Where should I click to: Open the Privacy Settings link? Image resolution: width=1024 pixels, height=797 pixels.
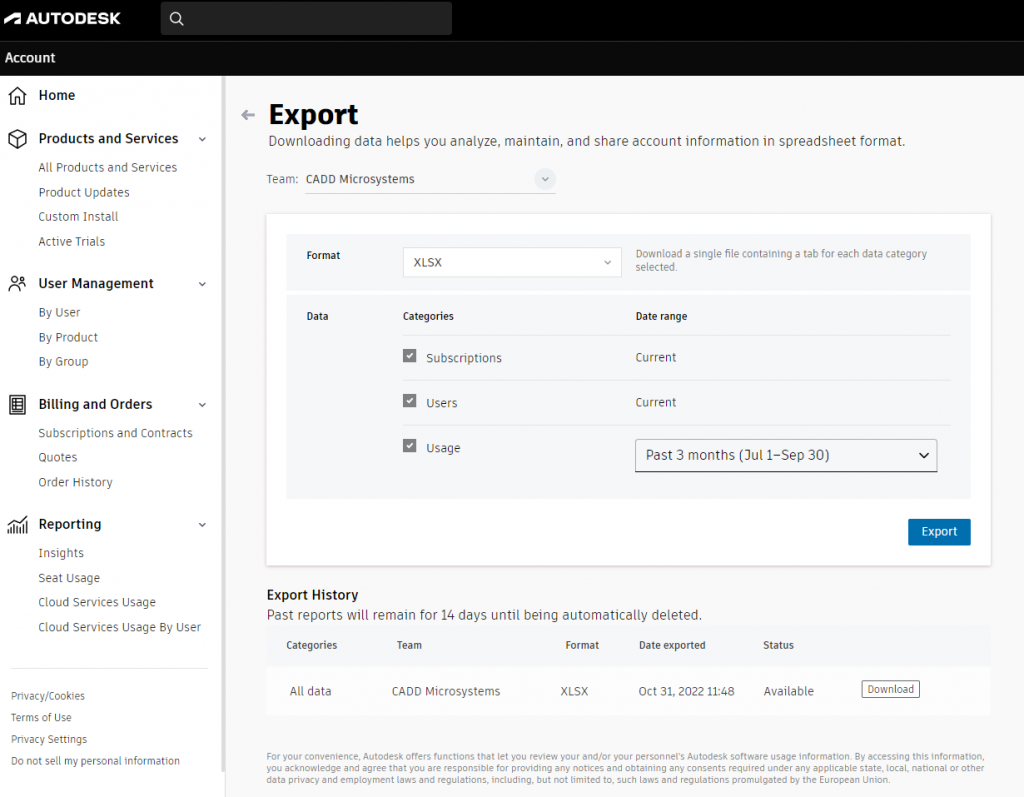pos(49,739)
